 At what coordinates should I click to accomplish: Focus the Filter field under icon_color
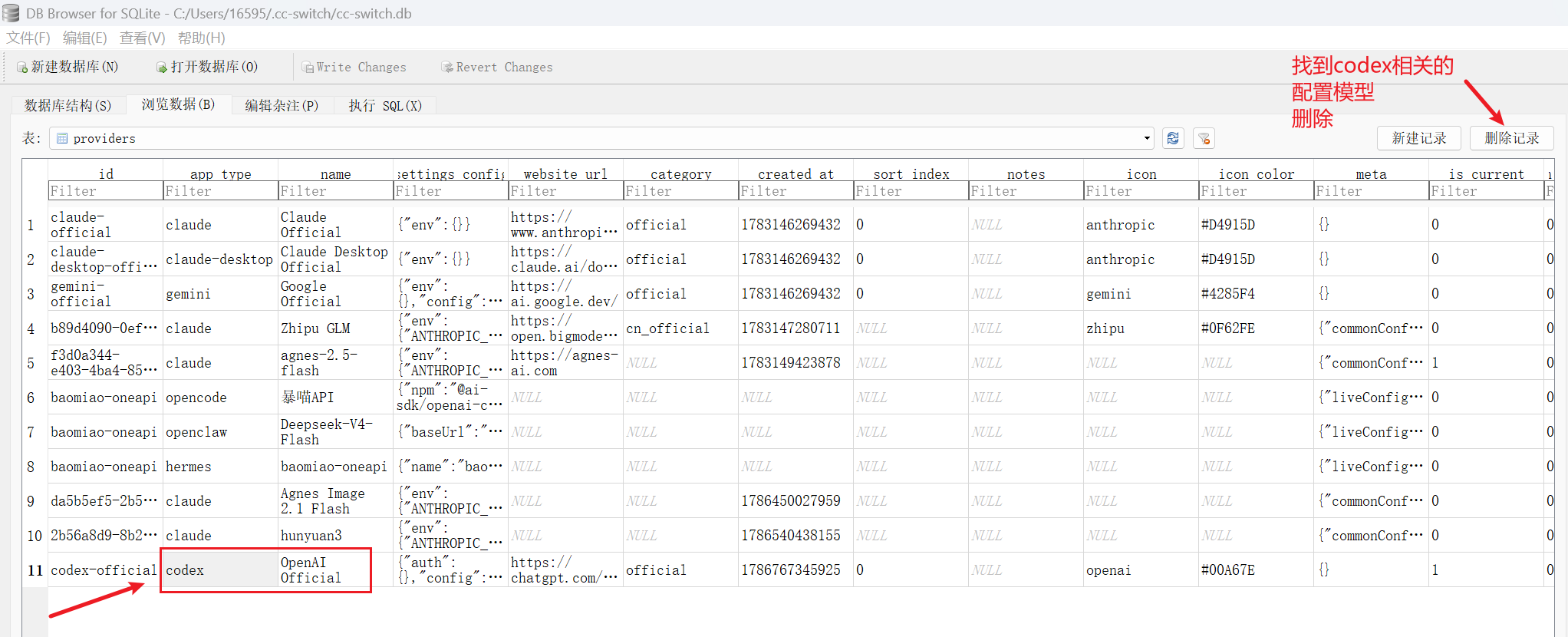coord(1256,191)
